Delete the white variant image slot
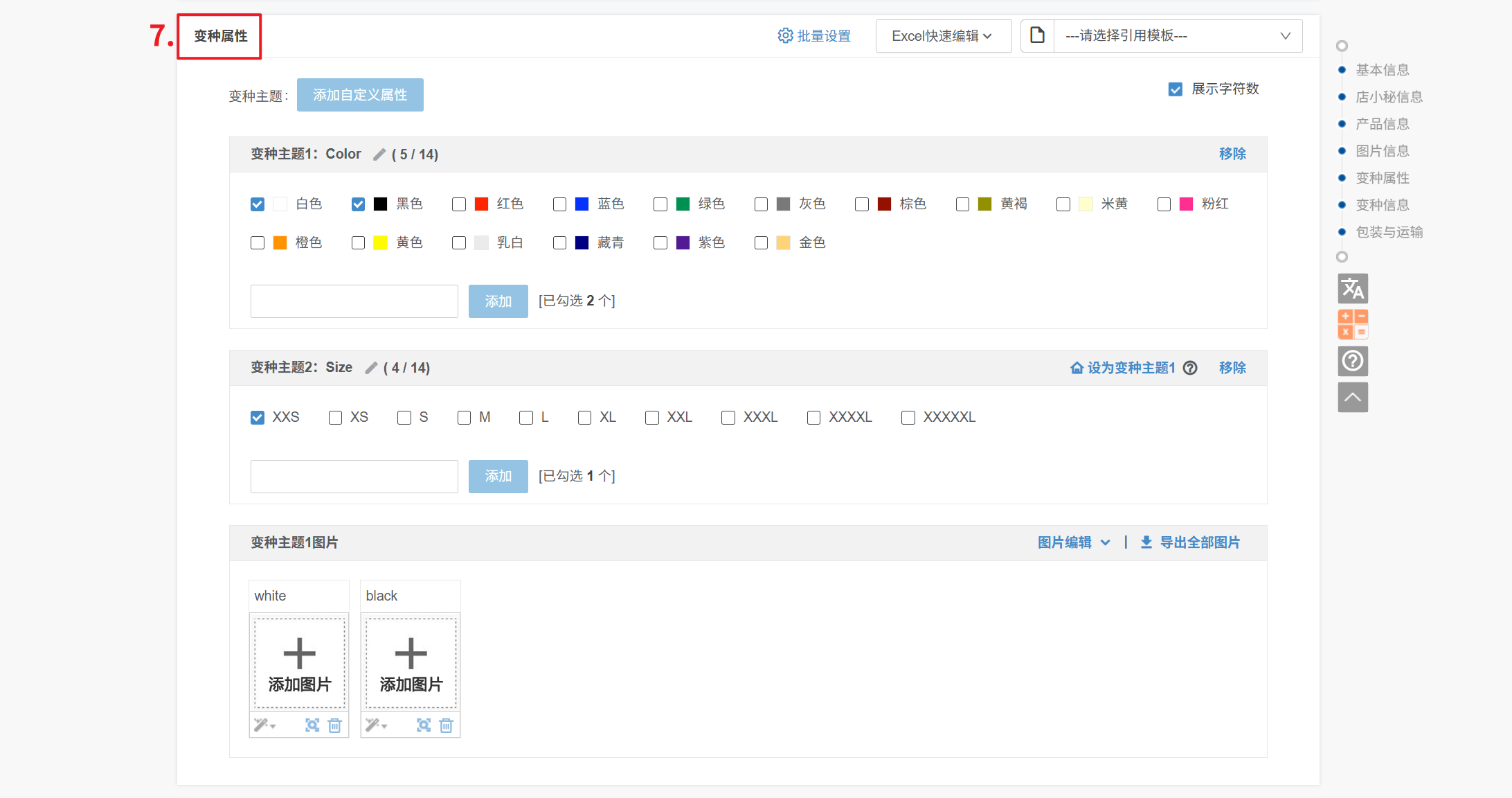 tap(335, 725)
